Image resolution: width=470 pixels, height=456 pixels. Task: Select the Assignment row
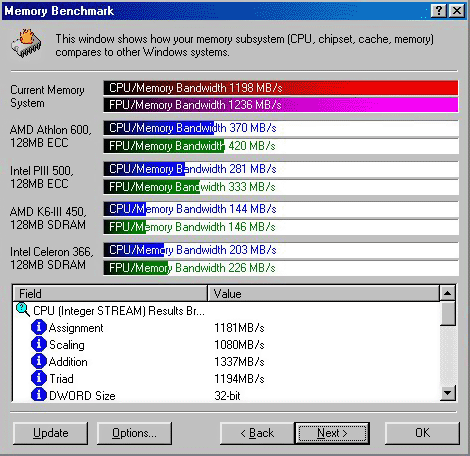pyautogui.click(x=226, y=328)
